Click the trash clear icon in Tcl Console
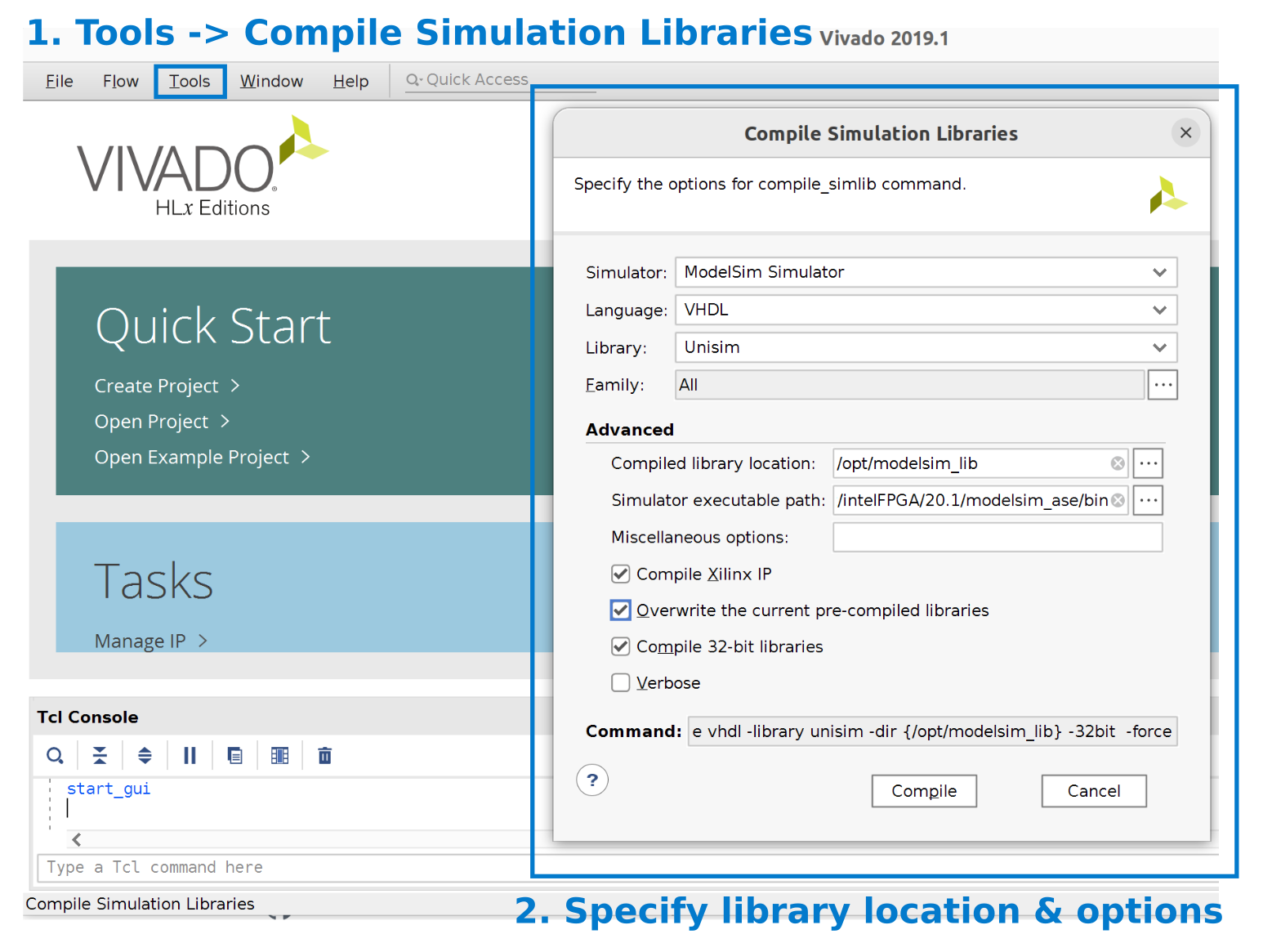This screenshot has width=1272, height=952. pos(324,756)
